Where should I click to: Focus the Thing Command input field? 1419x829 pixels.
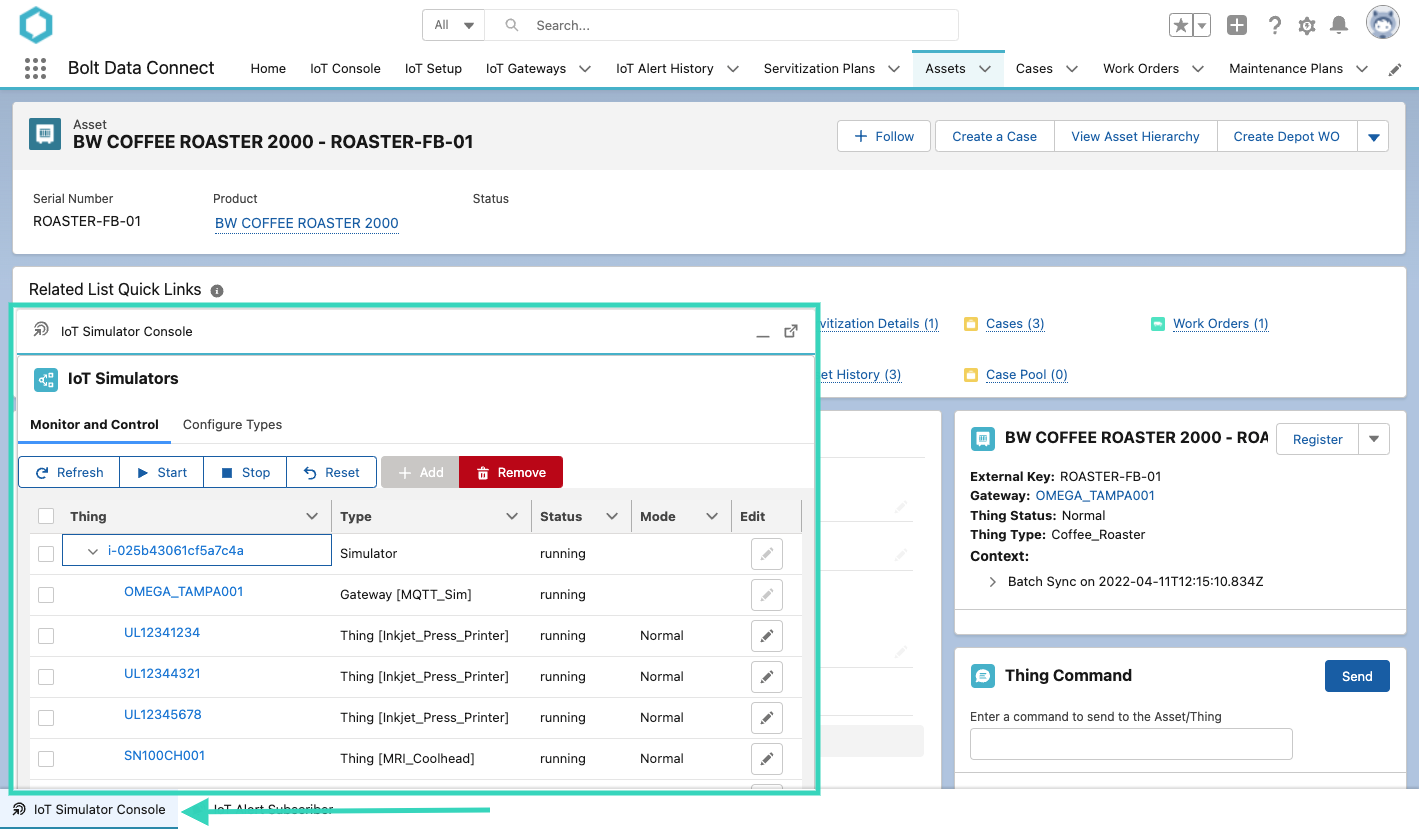coord(1131,744)
